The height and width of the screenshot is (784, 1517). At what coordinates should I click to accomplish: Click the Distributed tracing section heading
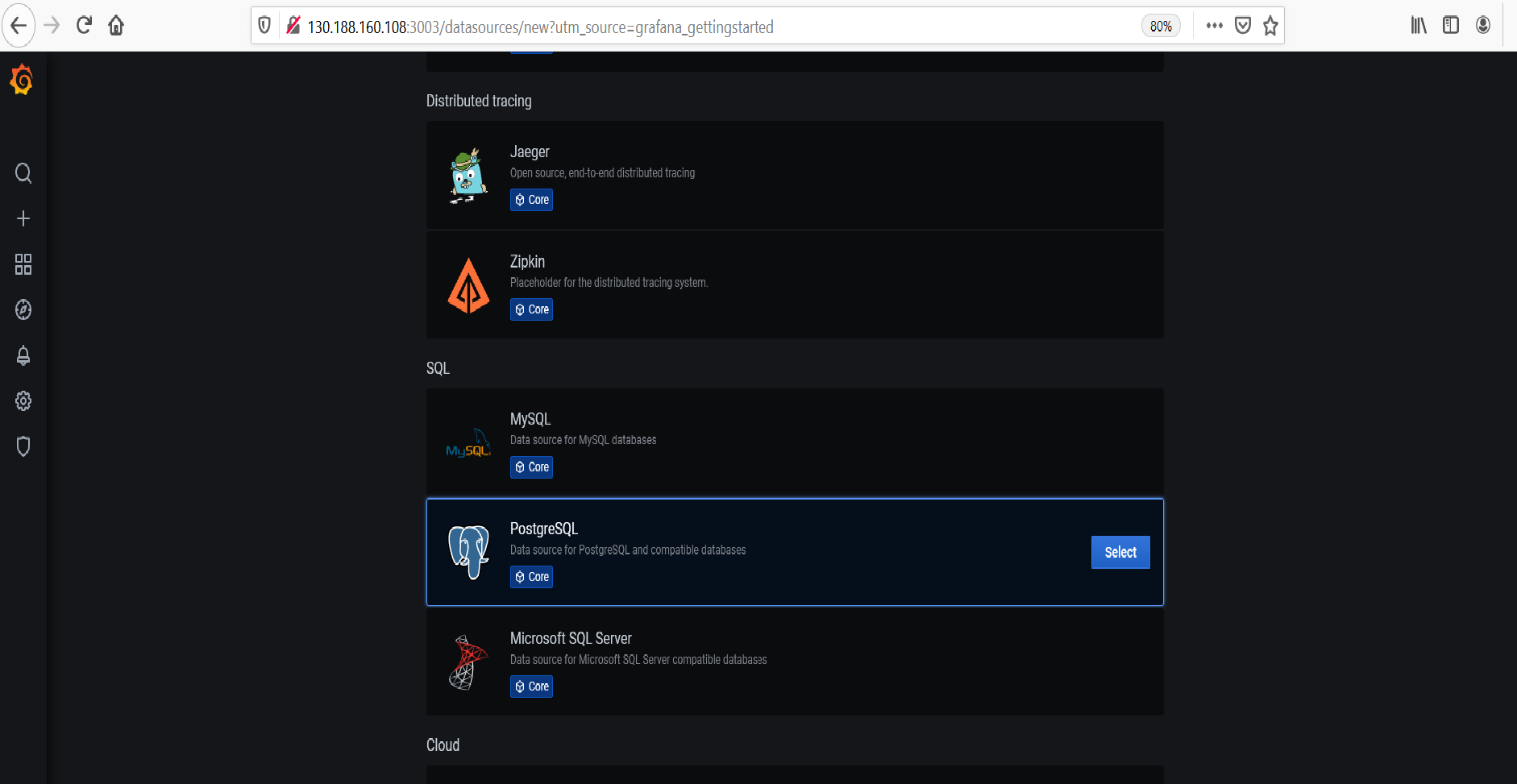coord(479,101)
